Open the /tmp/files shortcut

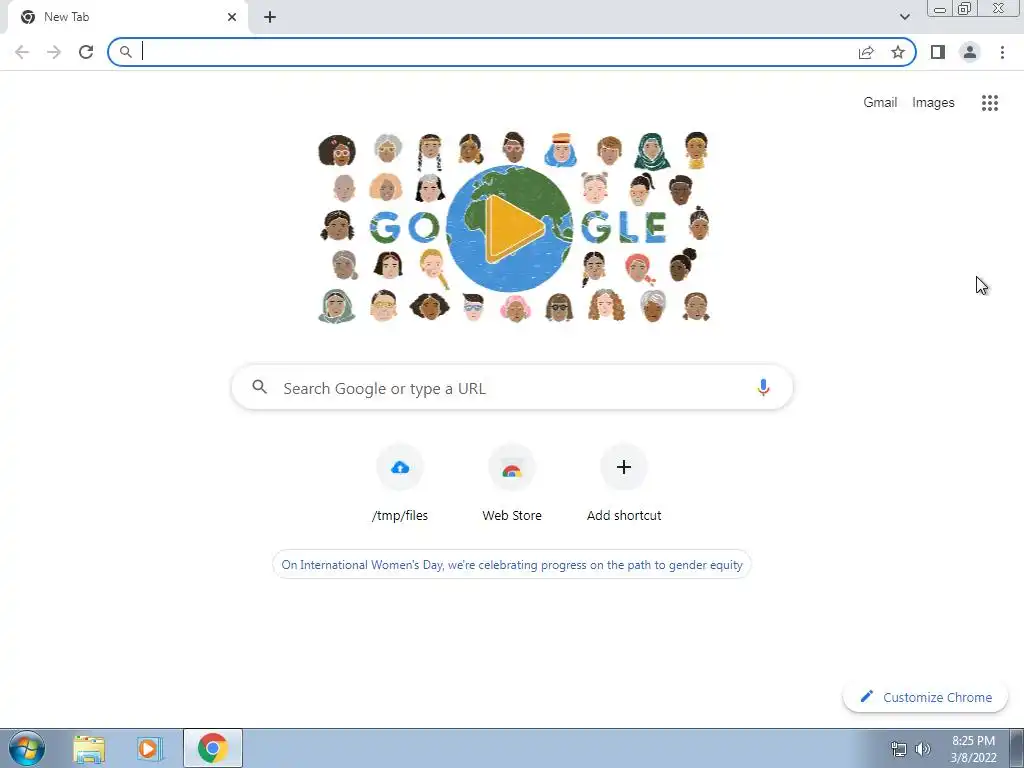[x=400, y=484]
